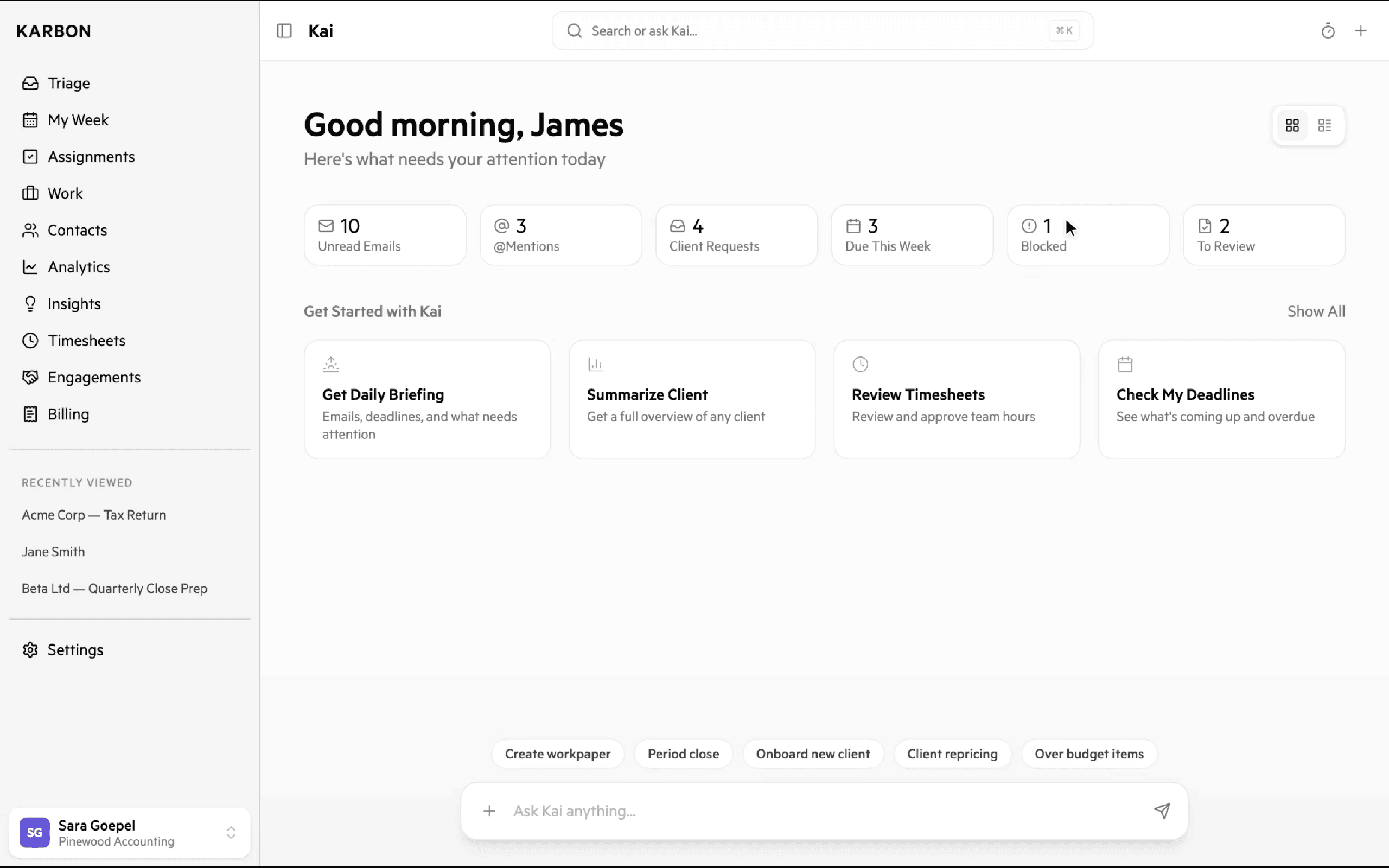The width and height of the screenshot is (1389, 868).
Task: Click the Contacts people icon
Action: [x=30, y=230]
